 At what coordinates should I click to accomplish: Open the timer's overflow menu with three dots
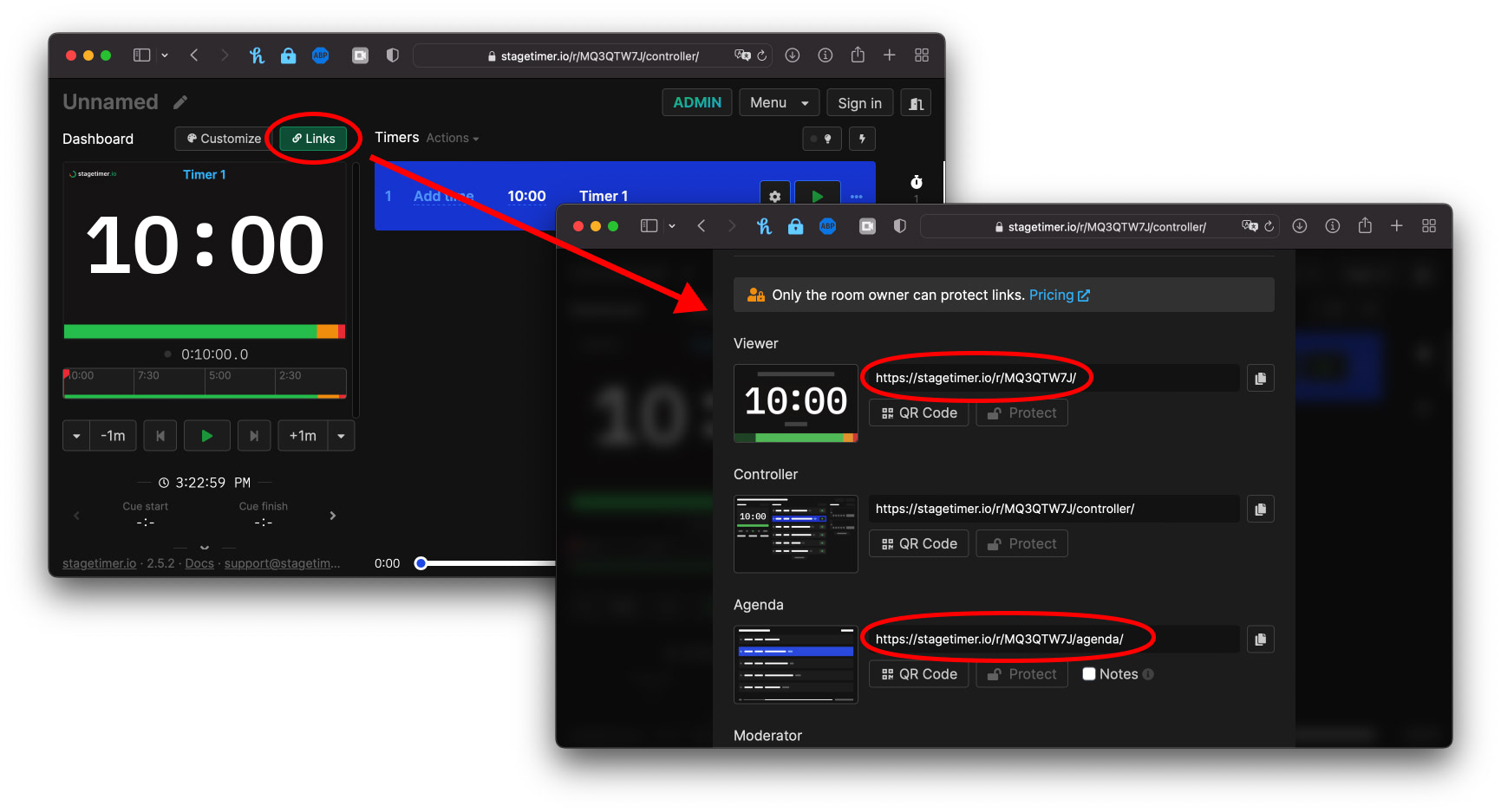point(857,197)
